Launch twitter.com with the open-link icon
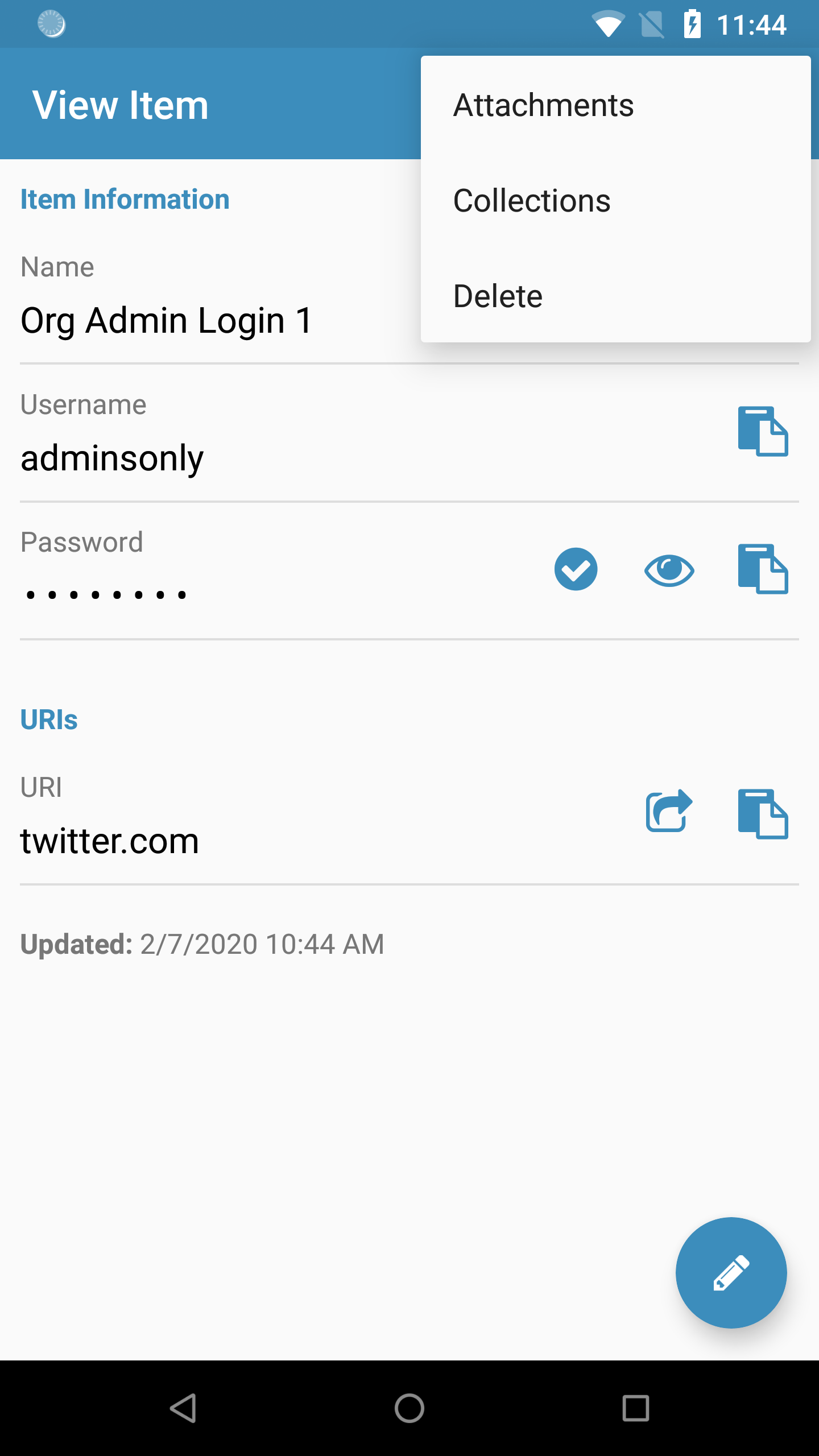The image size is (819, 1456). 669,811
